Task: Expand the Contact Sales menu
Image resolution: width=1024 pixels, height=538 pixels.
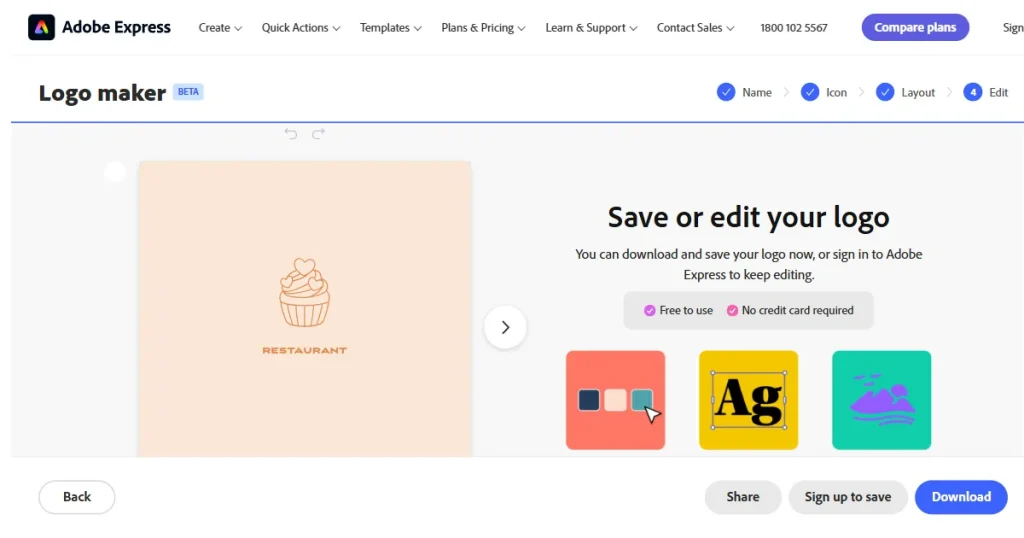Action: point(696,28)
